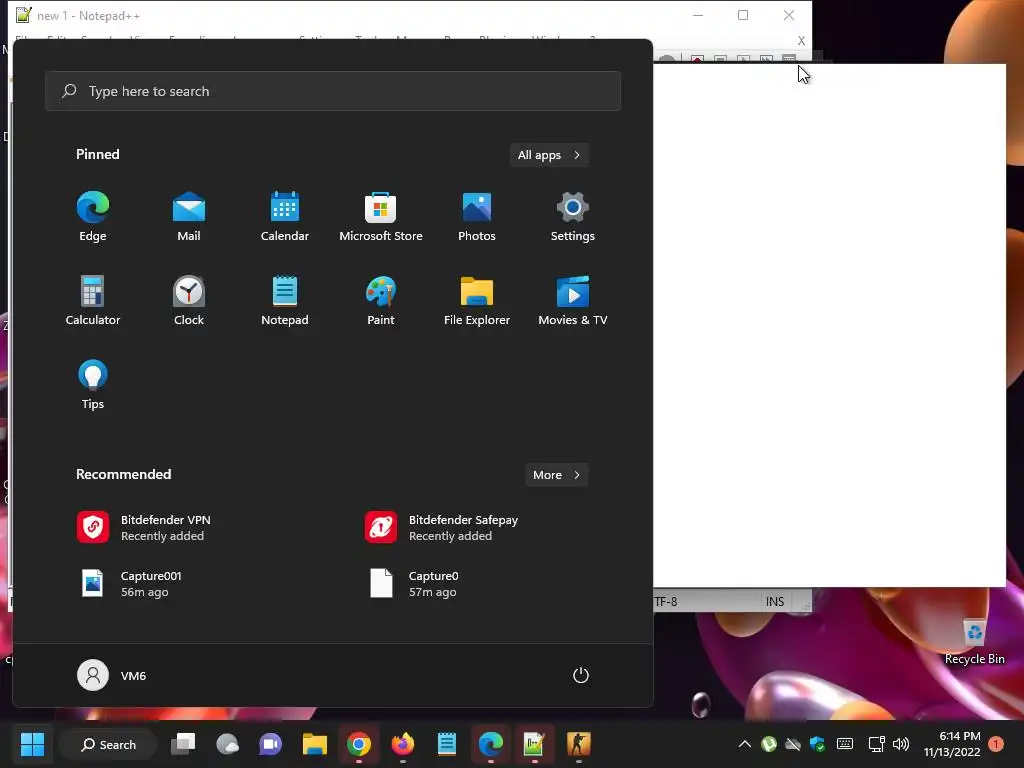Open the Tips app
The image size is (1024, 768).
click(x=93, y=385)
